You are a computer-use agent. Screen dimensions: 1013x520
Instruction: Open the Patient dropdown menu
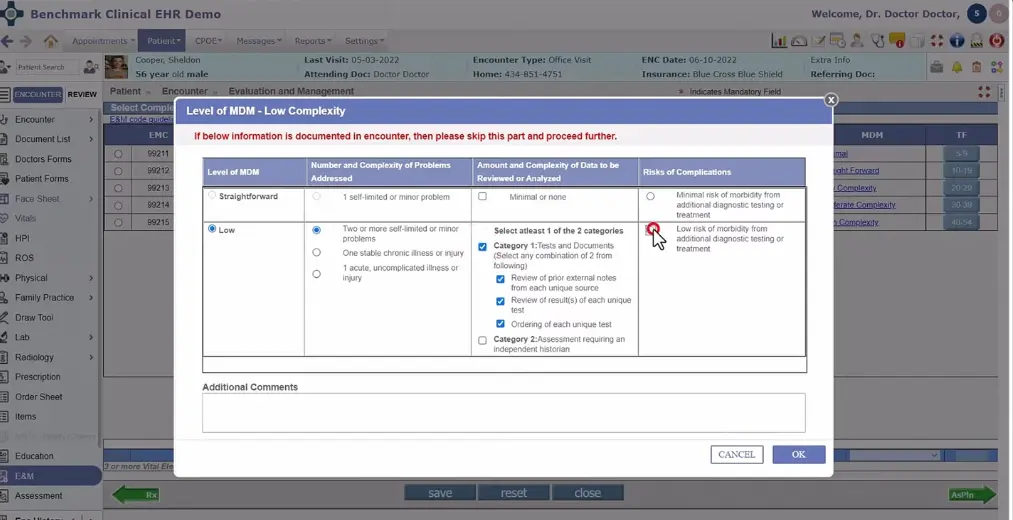coord(163,41)
